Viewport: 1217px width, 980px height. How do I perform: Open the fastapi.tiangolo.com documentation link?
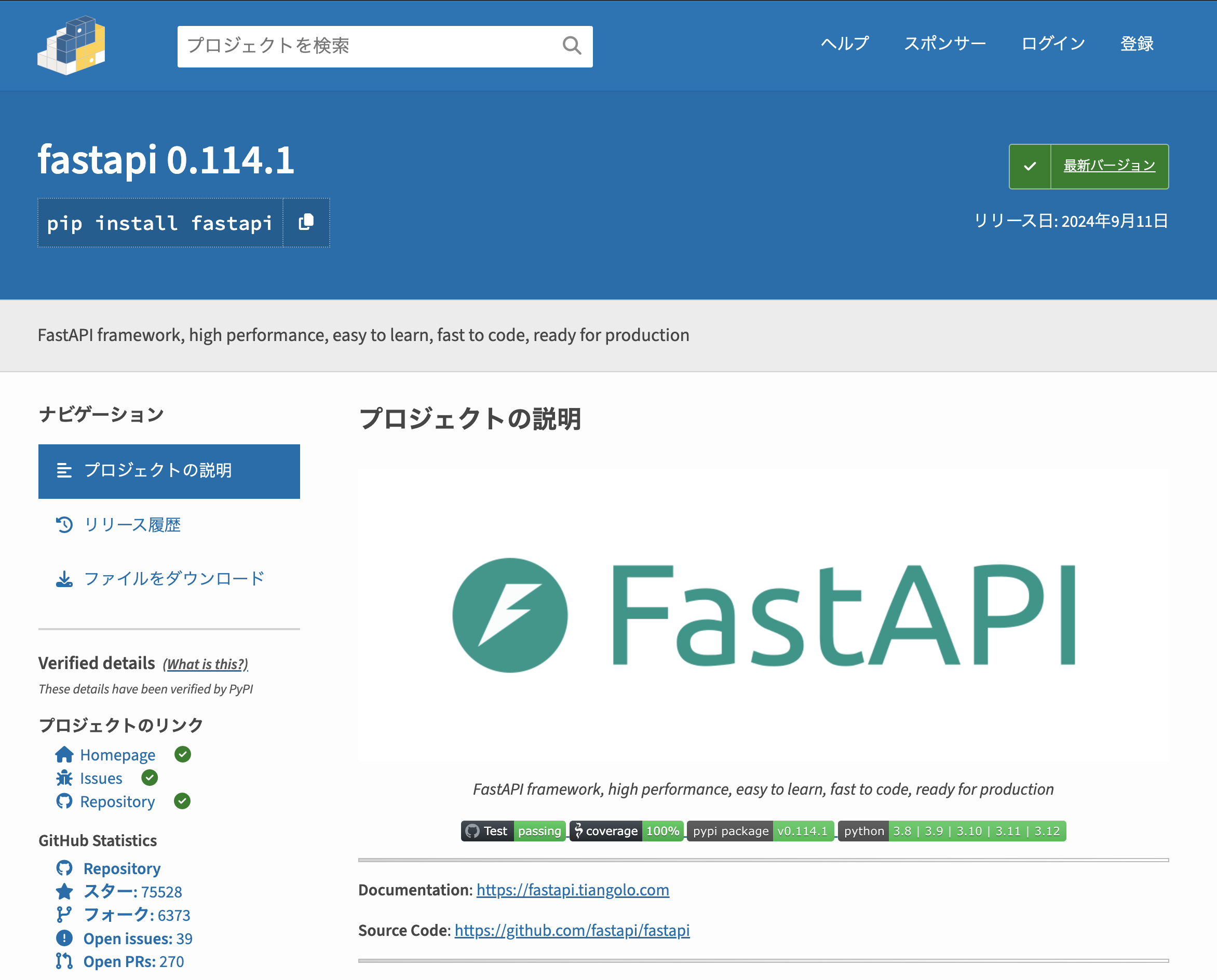[572, 890]
